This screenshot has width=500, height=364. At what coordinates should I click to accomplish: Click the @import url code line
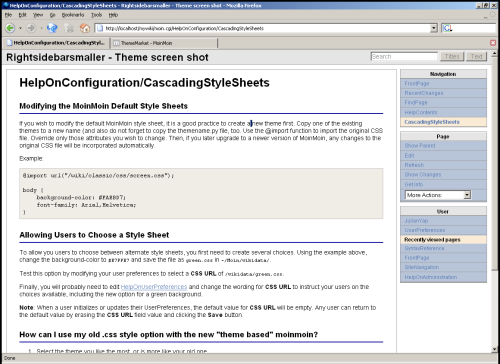[98, 175]
